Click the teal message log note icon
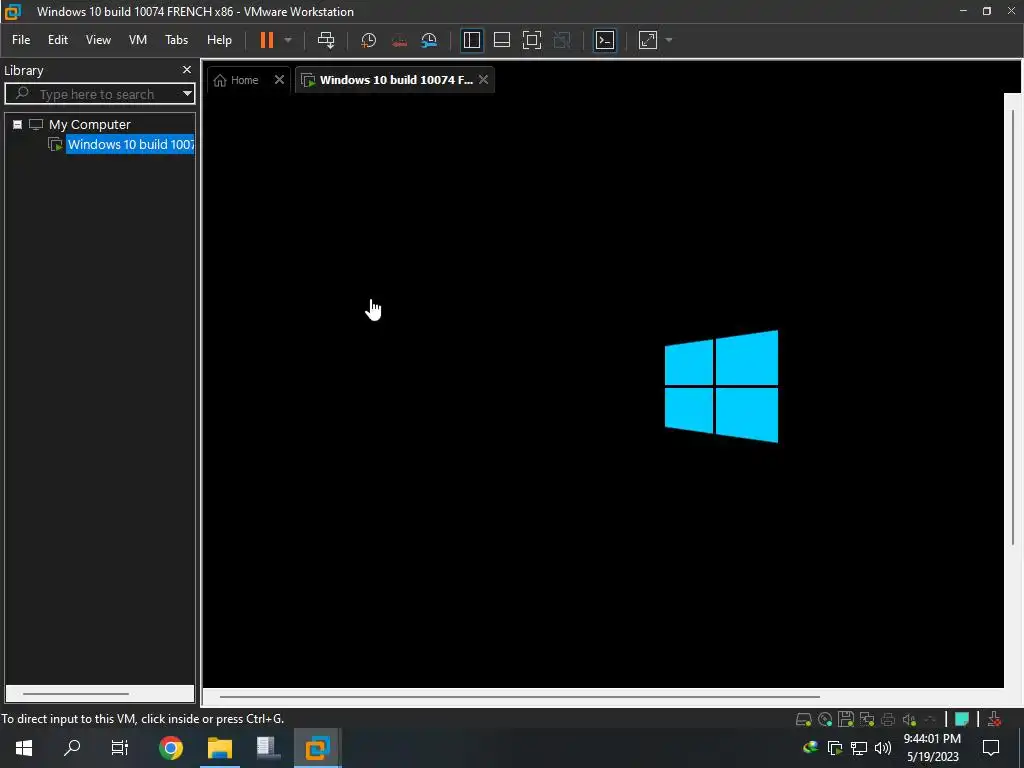 coord(961,720)
